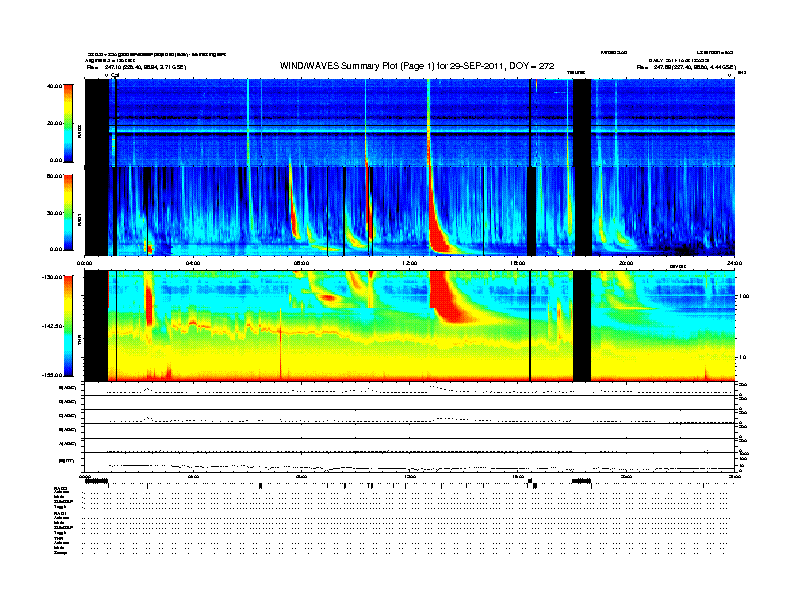Click the red burst near 08:00 in RAD1
Viewport: 792px width, 612px height.
tap(294, 217)
